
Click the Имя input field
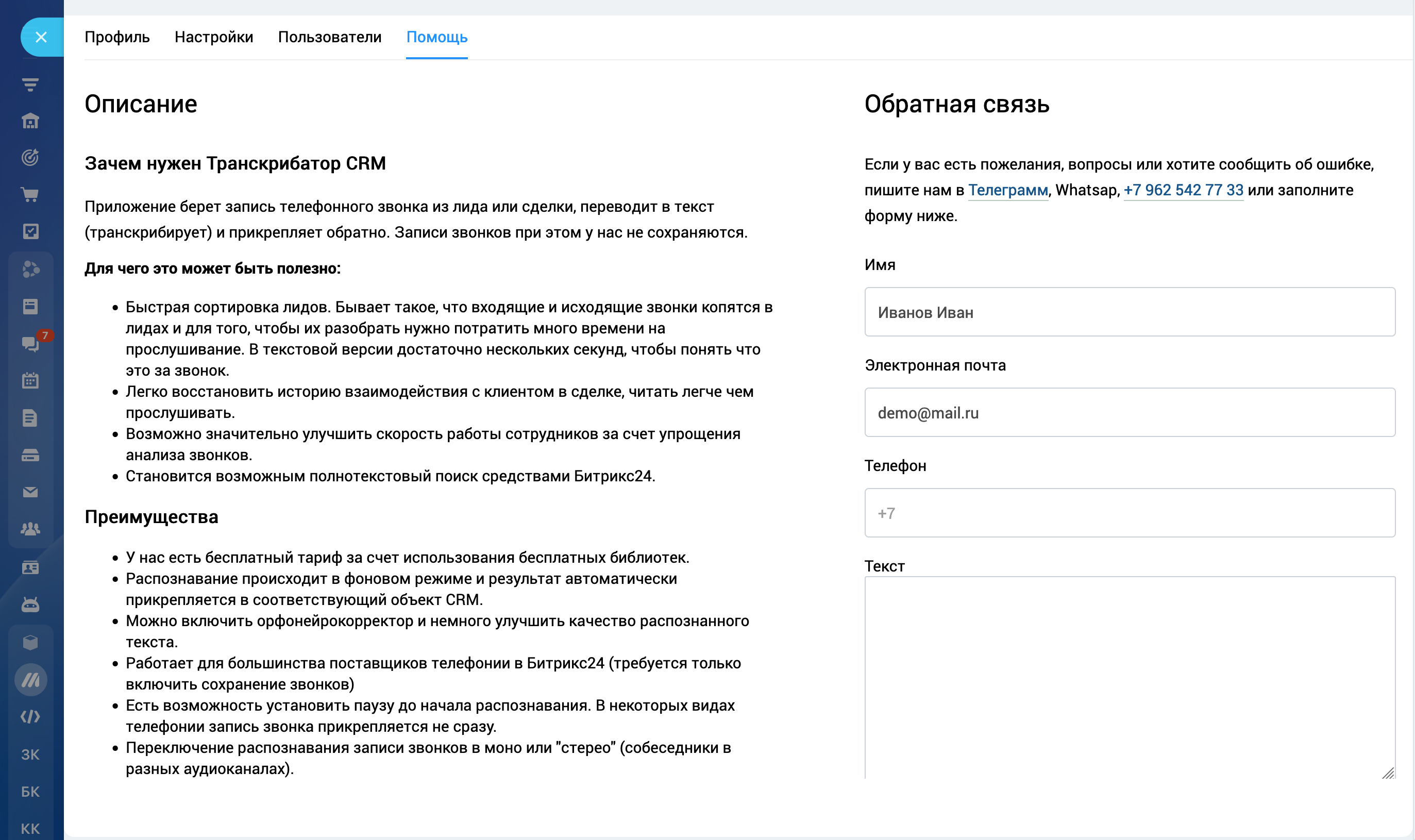(1129, 312)
